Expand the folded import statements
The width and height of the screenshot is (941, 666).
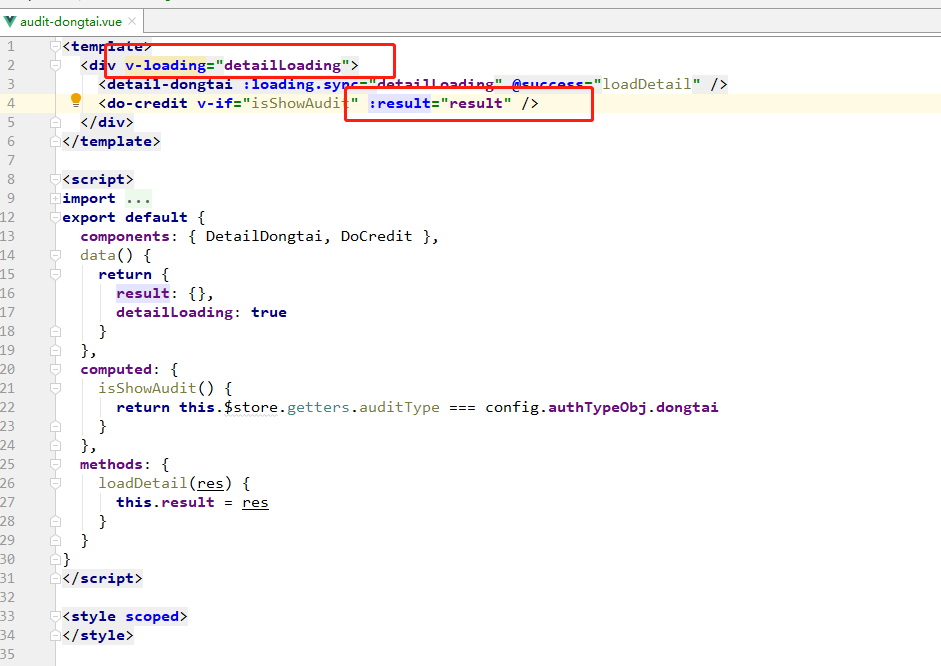pos(55,199)
